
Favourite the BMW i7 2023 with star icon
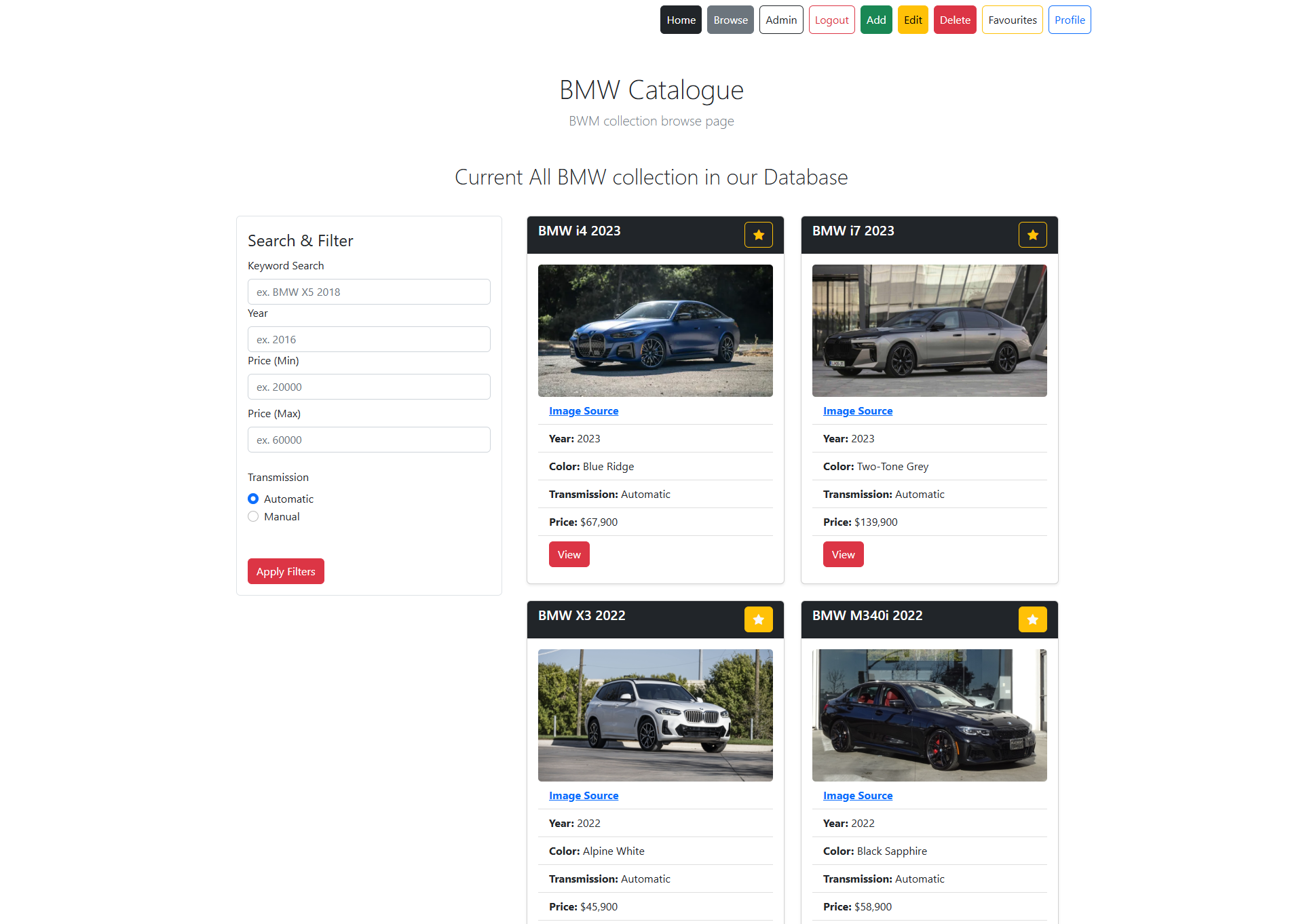(1033, 235)
